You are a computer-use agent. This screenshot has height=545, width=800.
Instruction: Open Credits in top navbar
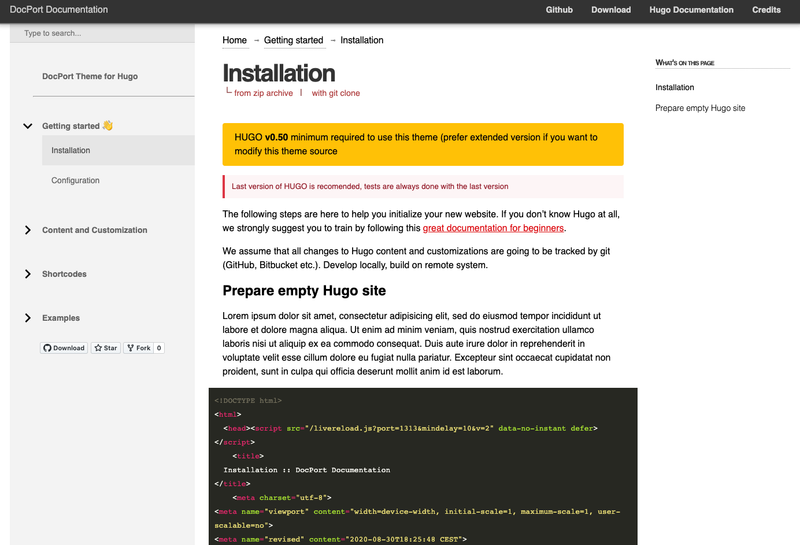tap(766, 10)
